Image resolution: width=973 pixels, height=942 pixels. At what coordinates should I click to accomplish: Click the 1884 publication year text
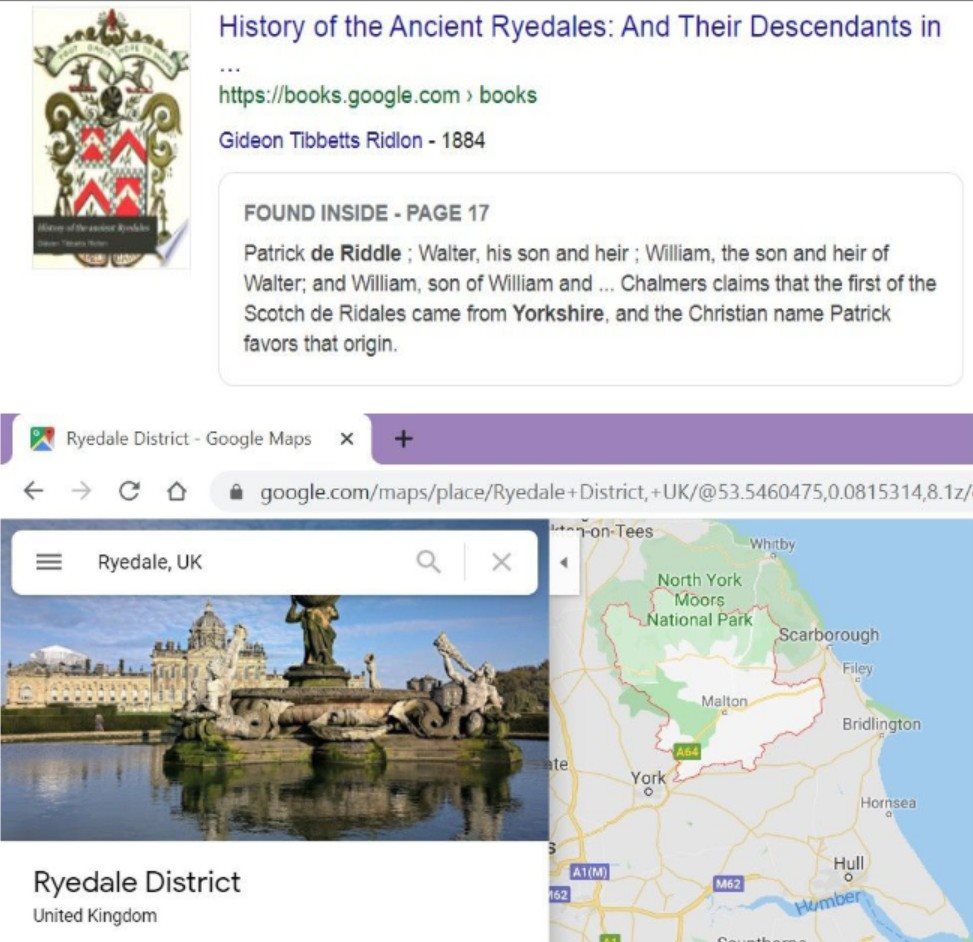click(463, 140)
